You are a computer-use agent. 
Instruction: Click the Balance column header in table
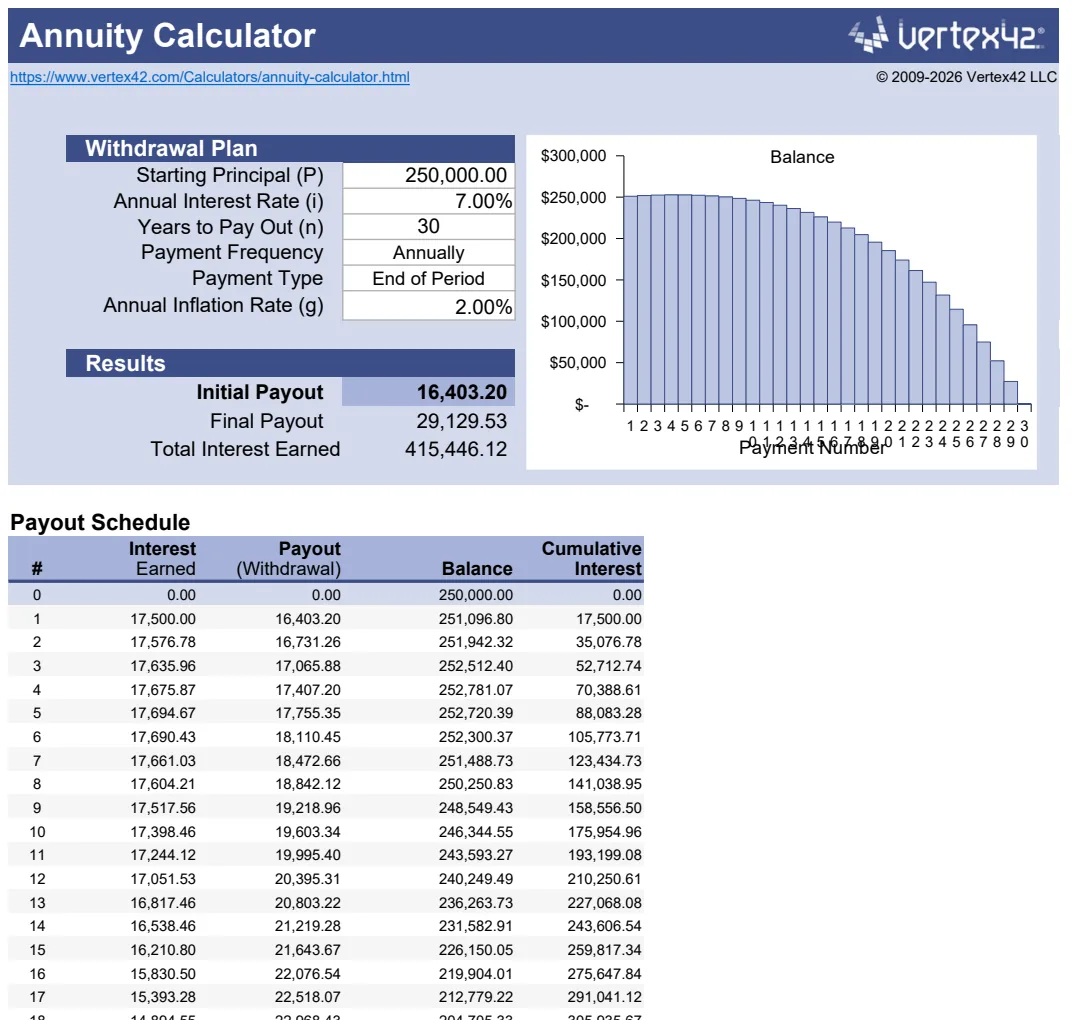coord(477,569)
